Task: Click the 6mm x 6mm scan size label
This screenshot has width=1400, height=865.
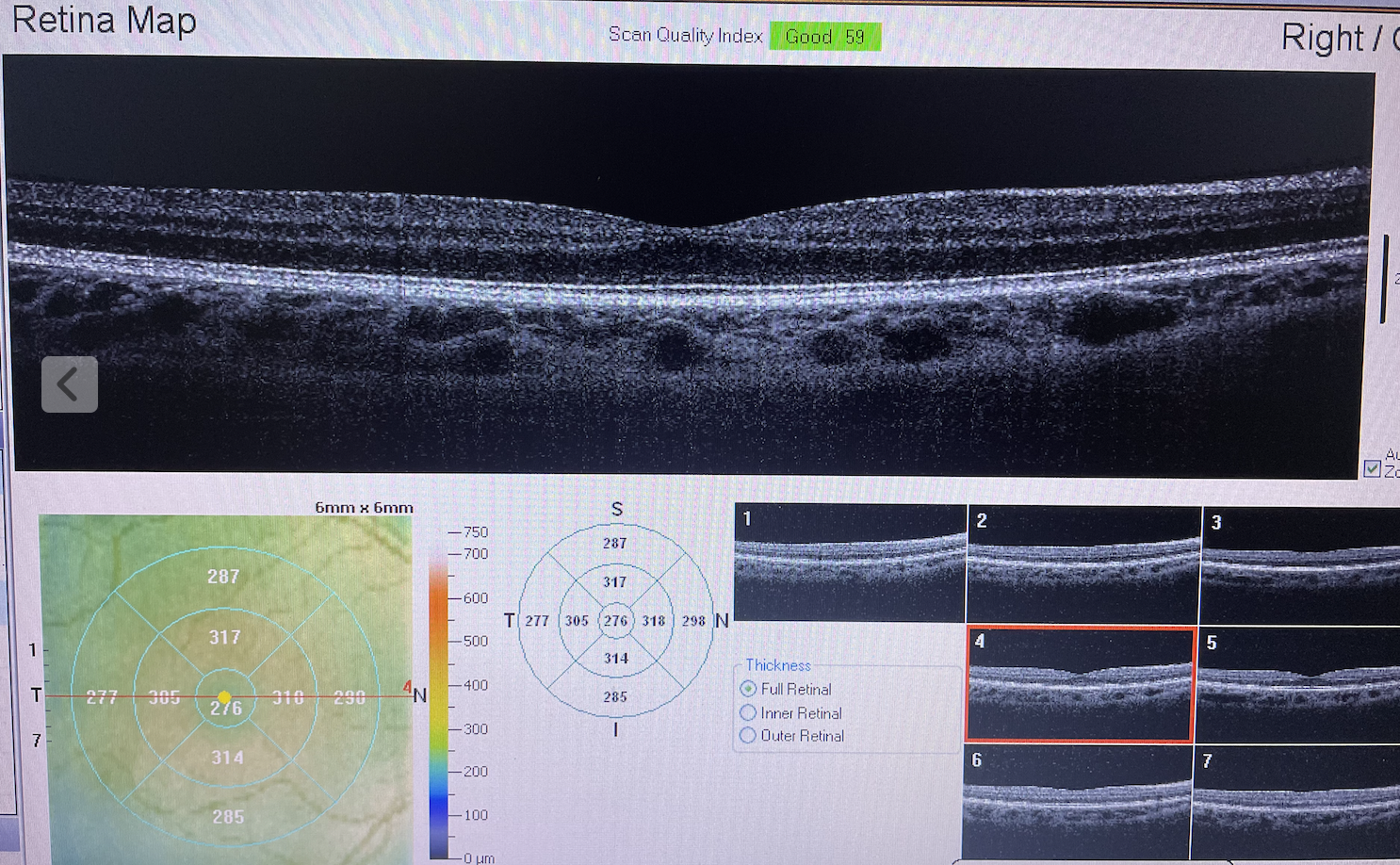Action: 364,507
